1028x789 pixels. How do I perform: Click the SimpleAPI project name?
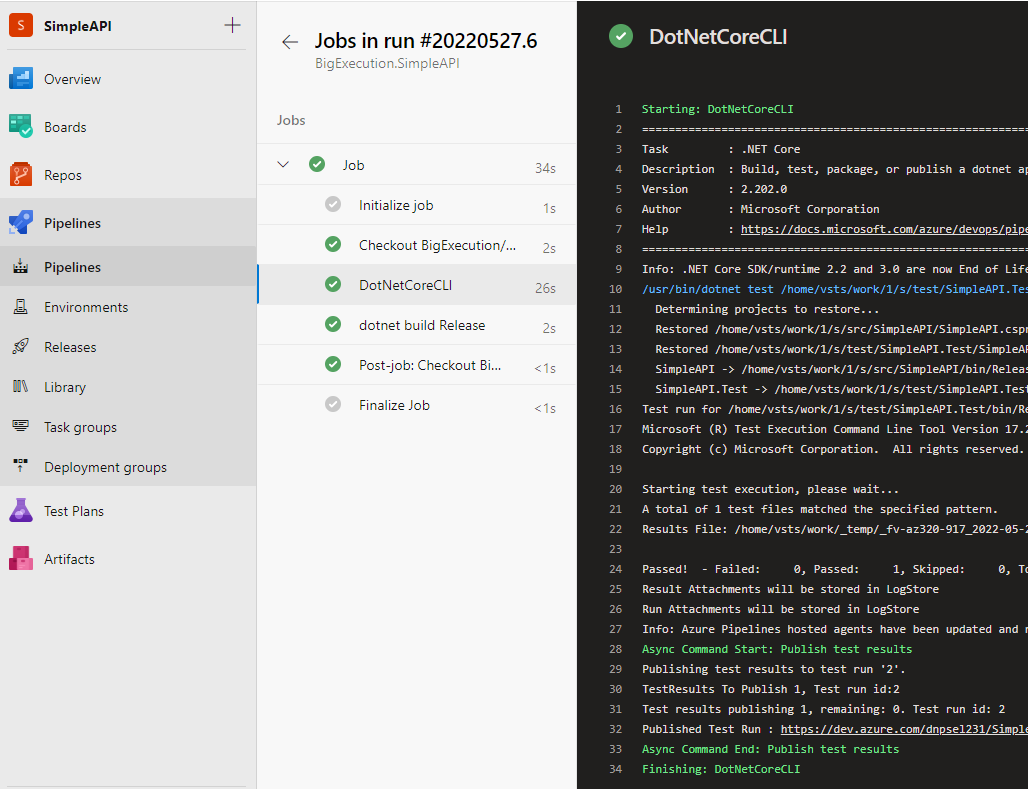point(77,26)
